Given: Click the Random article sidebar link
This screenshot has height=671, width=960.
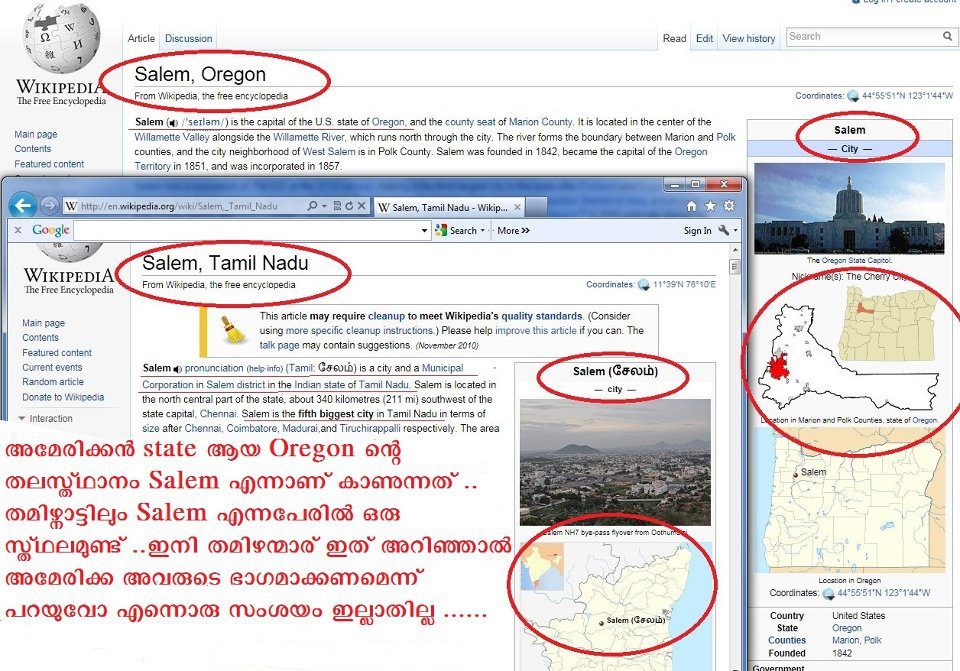Looking at the screenshot, I should coord(53,382).
